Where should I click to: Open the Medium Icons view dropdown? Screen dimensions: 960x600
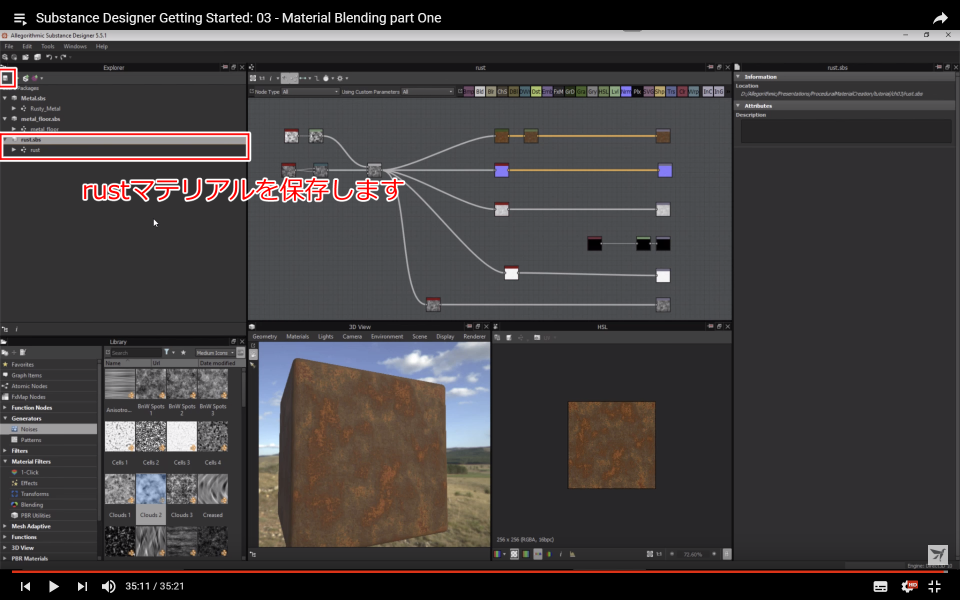(215, 353)
